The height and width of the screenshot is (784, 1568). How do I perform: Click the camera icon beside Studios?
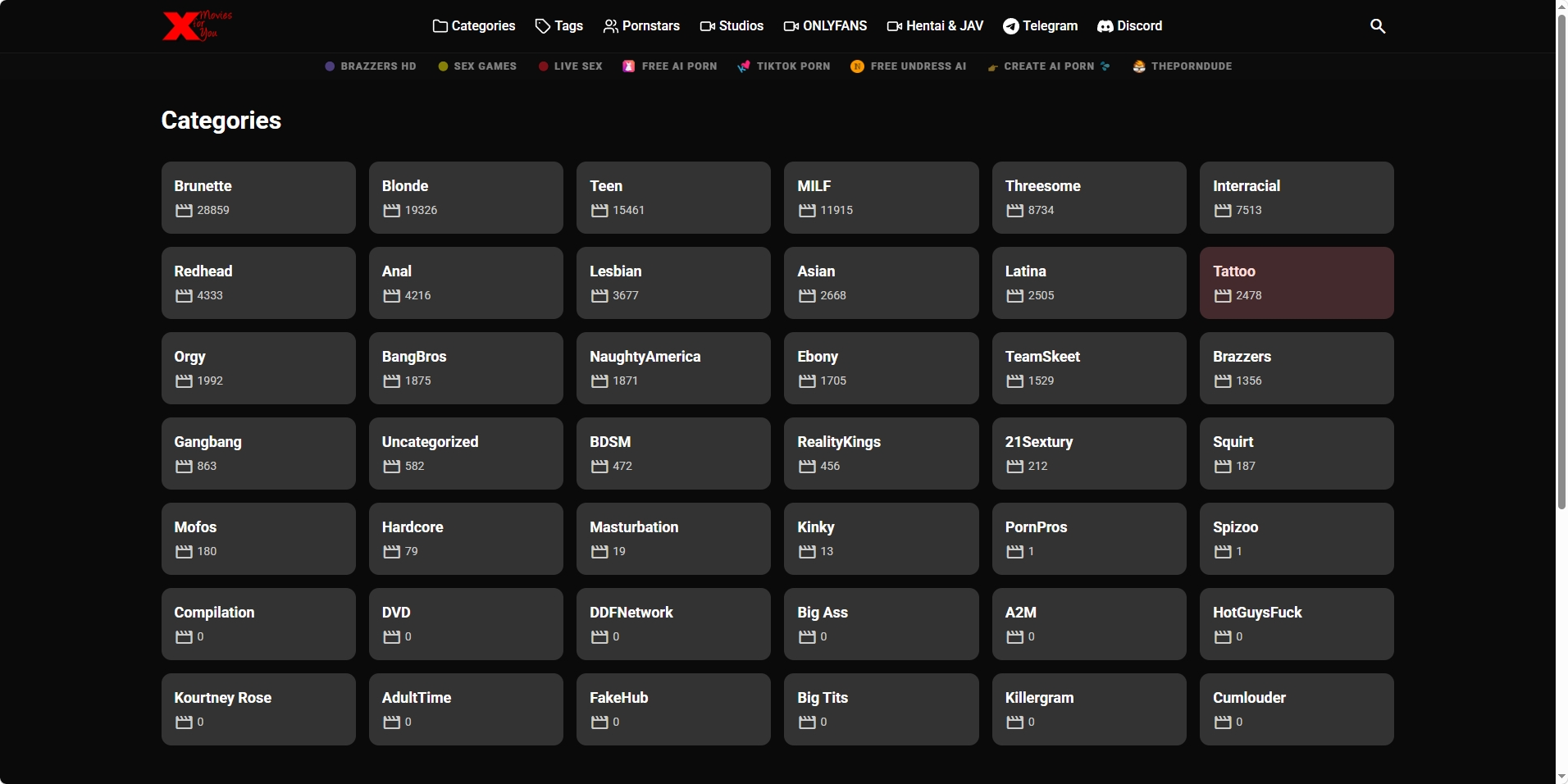[x=707, y=26]
